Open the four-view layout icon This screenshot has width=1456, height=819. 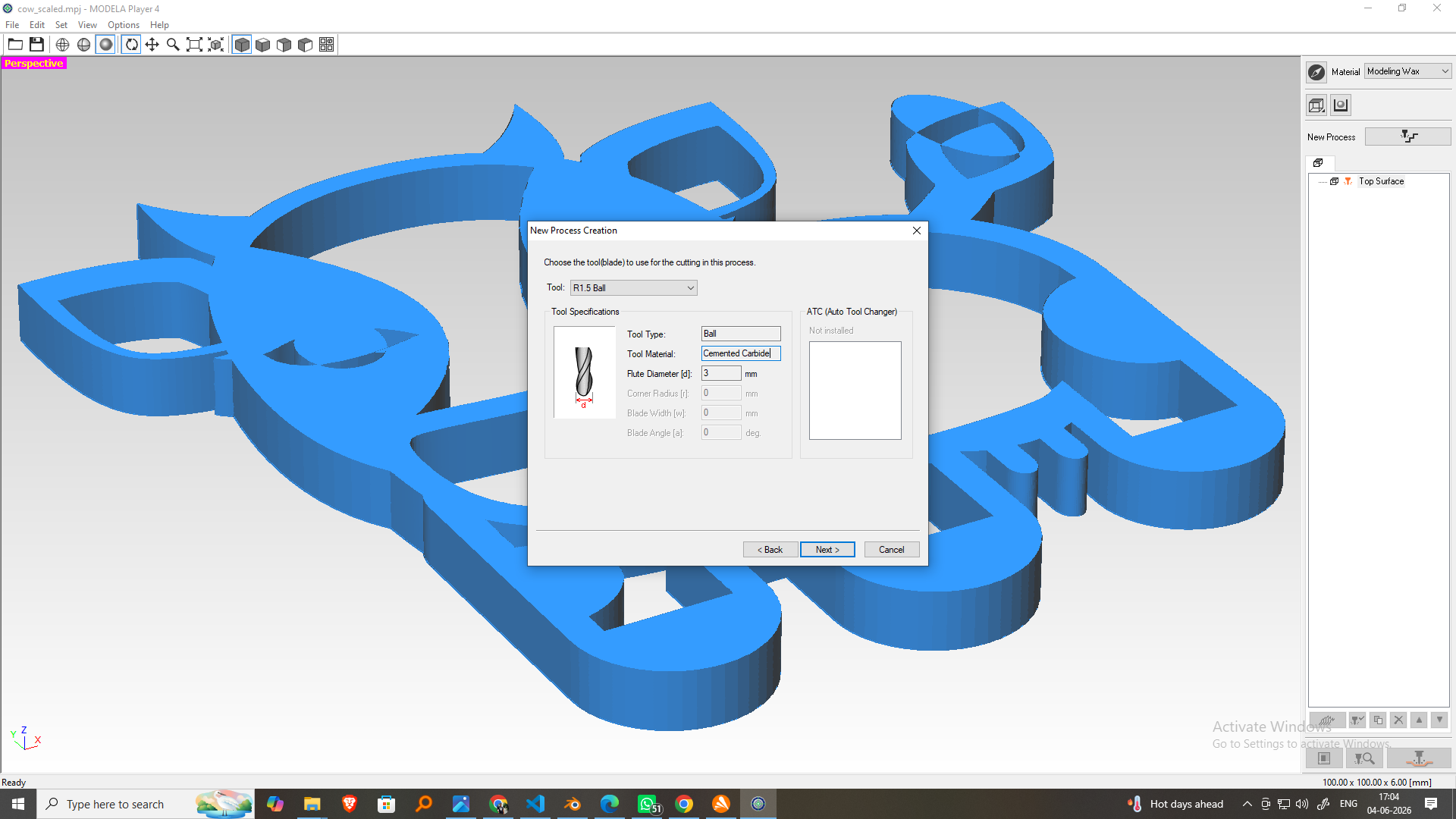327,45
